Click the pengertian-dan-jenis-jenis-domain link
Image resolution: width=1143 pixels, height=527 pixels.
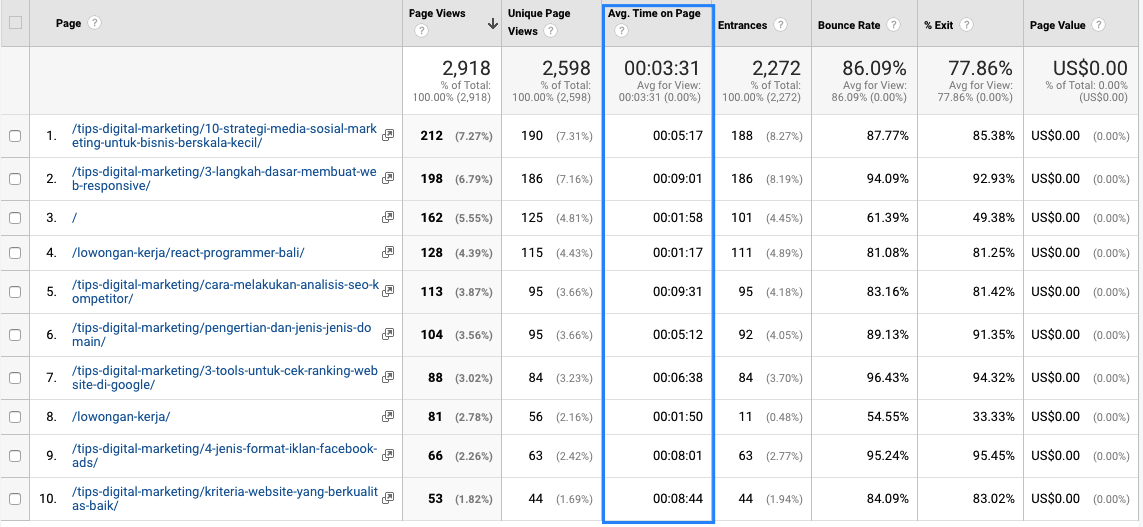point(224,335)
